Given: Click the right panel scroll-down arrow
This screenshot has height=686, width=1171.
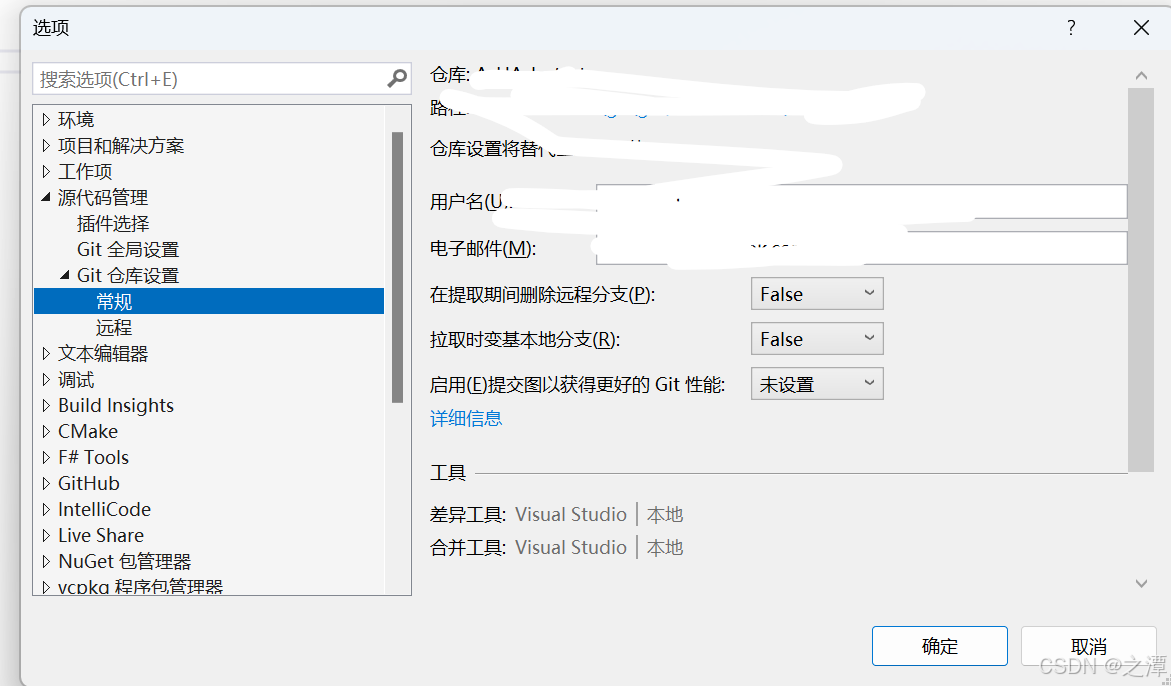Looking at the screenshot, I should (1141, 584).
